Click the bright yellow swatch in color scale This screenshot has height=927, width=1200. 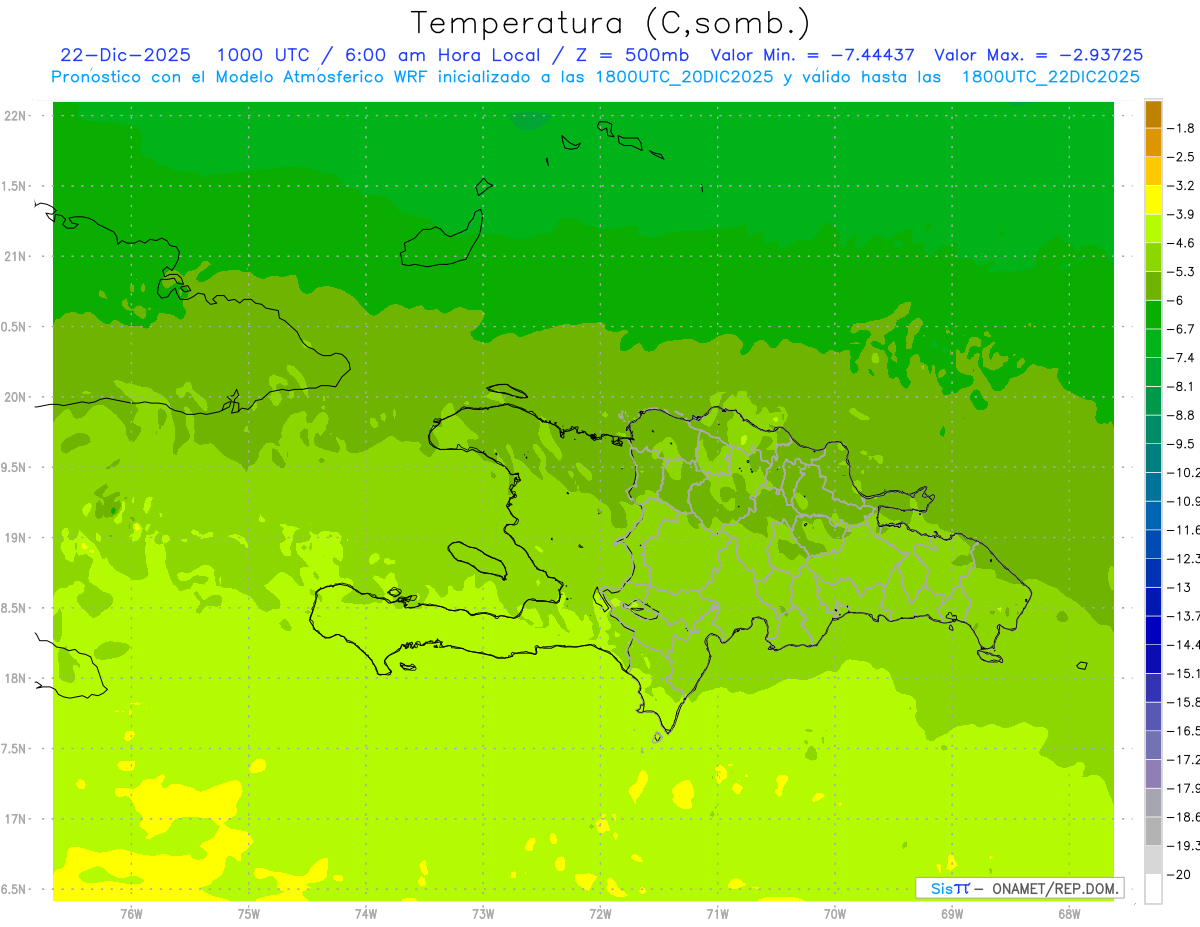pos(1153,200)
